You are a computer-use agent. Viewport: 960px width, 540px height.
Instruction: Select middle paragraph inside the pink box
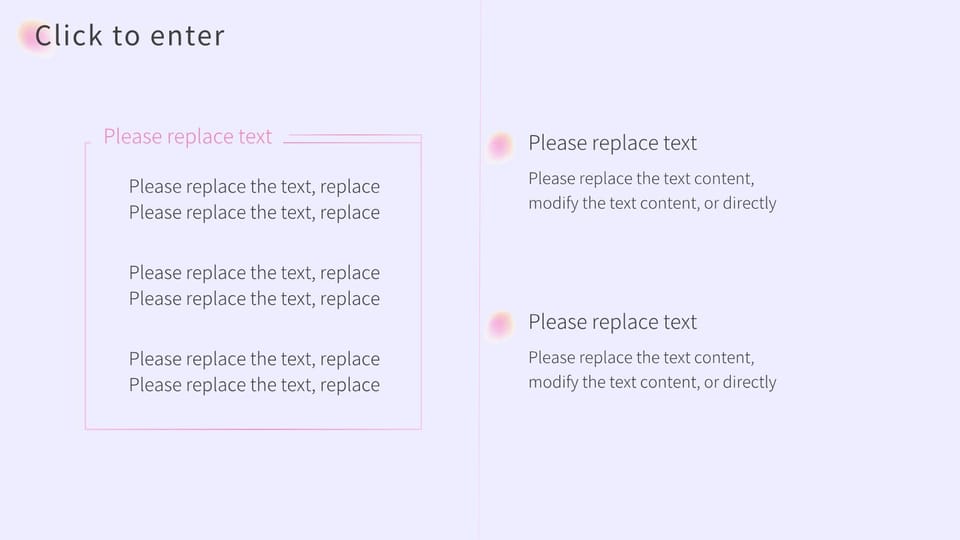coord(254,285)
